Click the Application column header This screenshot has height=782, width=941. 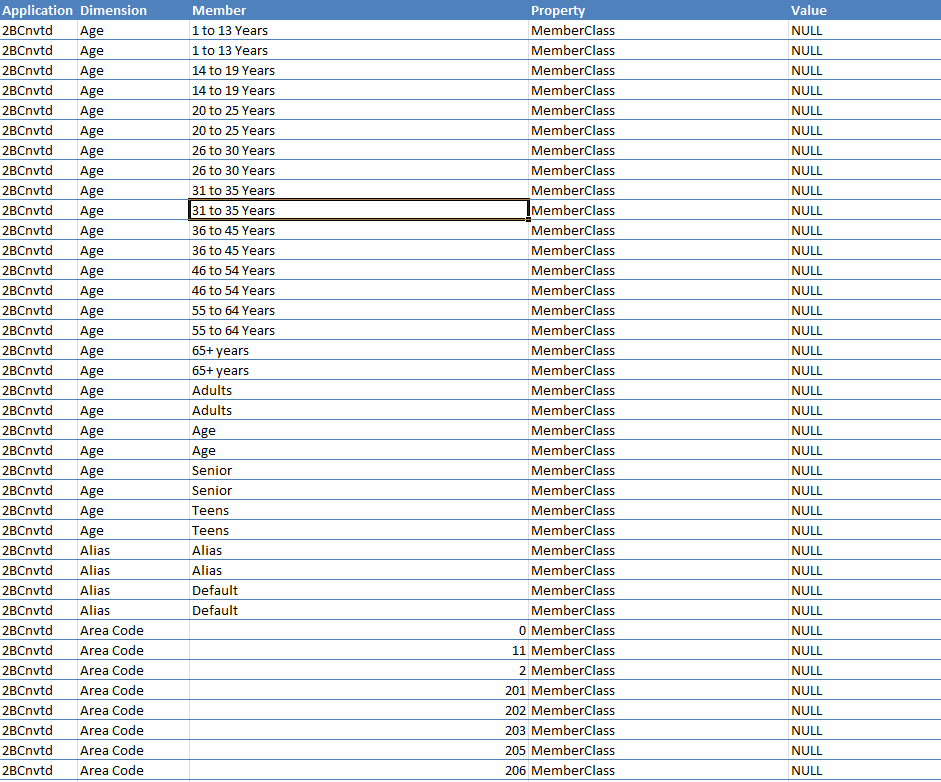[x=38, y=10]
